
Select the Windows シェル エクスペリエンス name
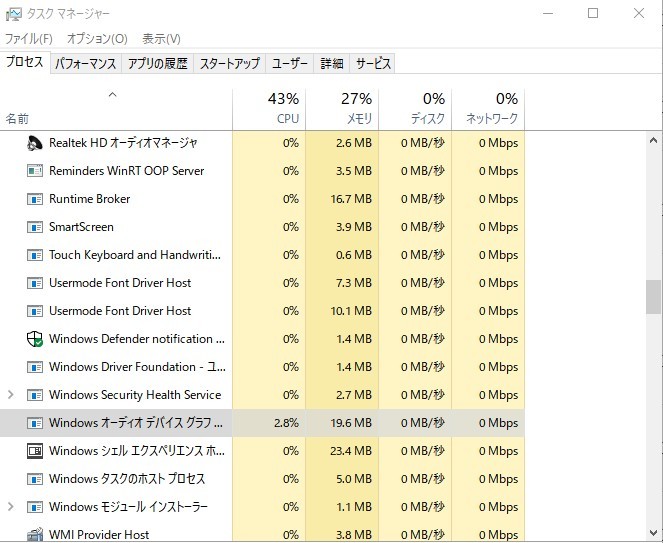point(137,451)
